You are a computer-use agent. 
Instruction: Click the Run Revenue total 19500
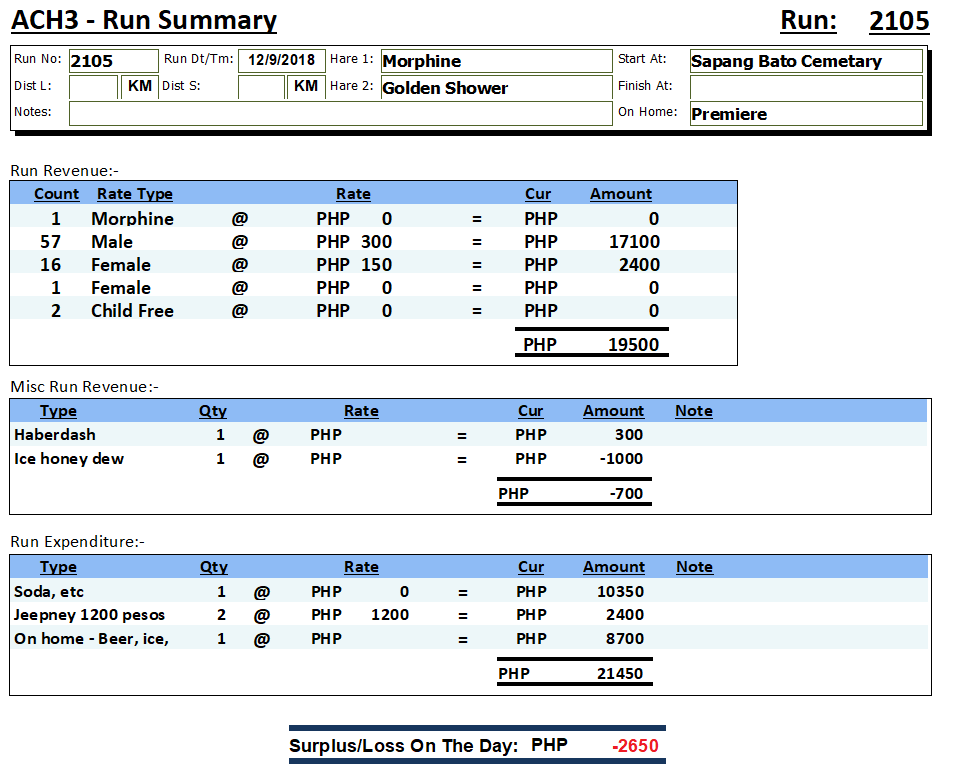633,345
